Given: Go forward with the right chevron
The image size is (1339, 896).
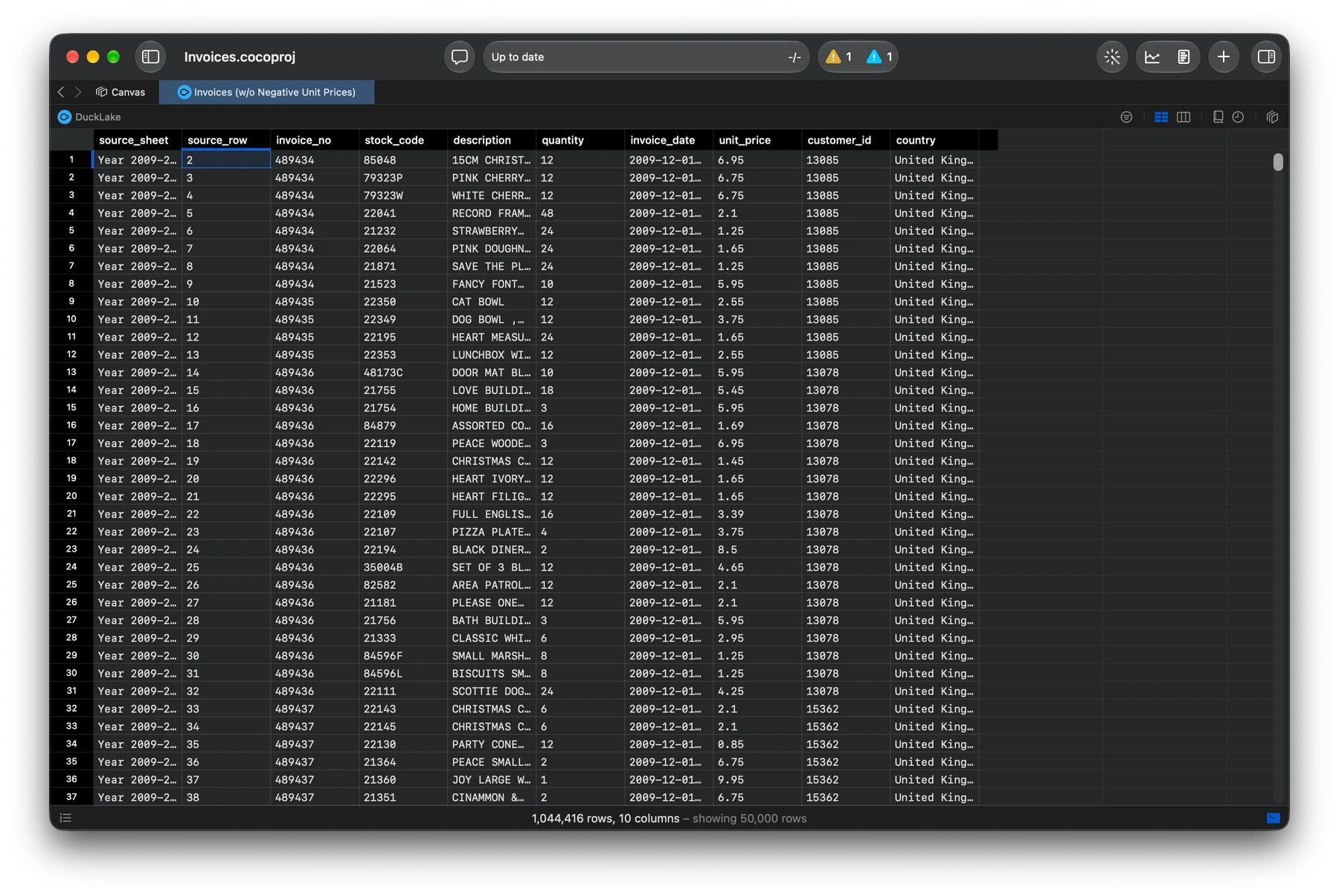Looking at the screenshot, I should click(x=78, y=92).
